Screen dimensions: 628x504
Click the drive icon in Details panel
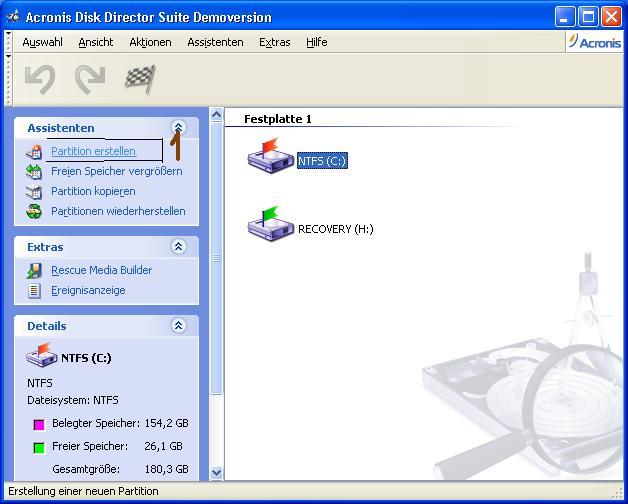point(42,355)
